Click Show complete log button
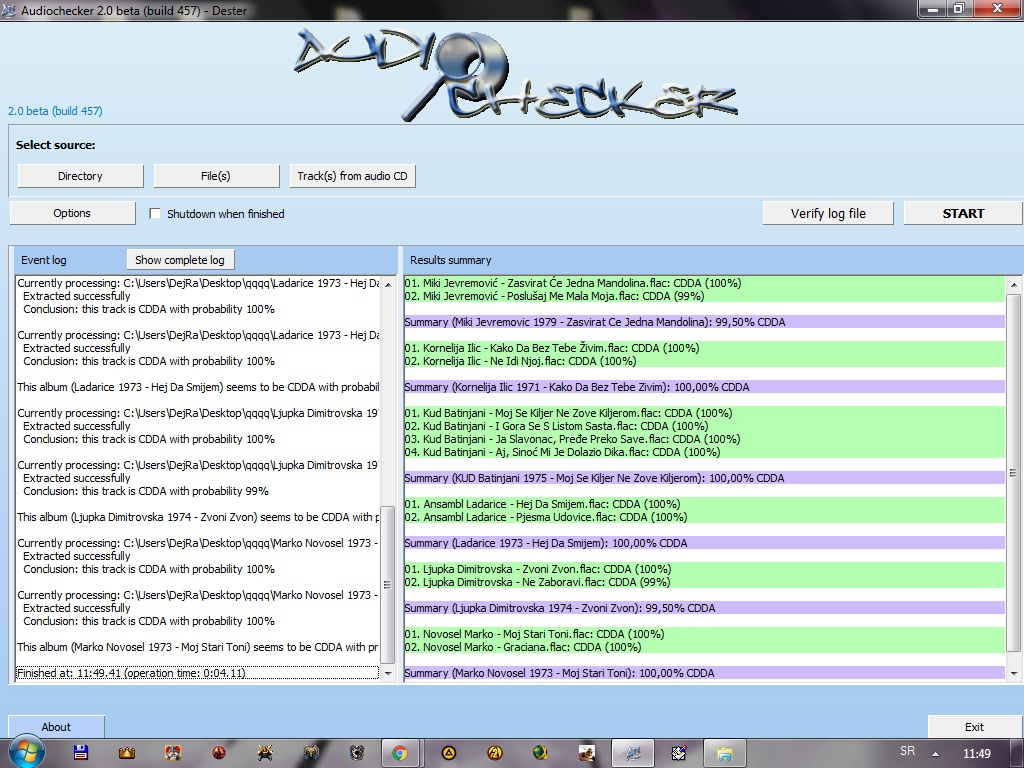Viewport: 1024px width, 768px height. 180,260
